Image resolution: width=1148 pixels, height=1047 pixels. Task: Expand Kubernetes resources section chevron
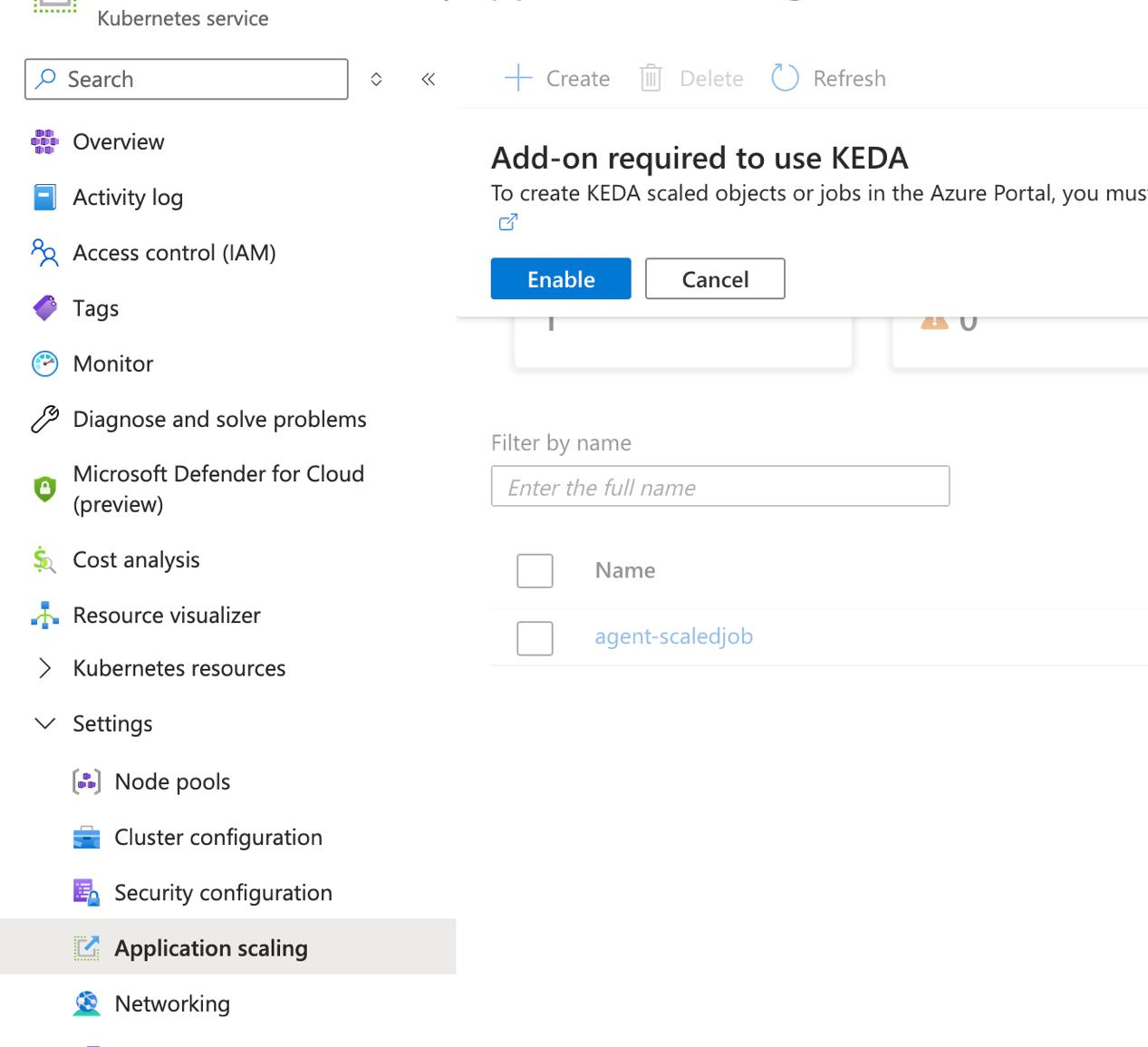tap(44, 668)
